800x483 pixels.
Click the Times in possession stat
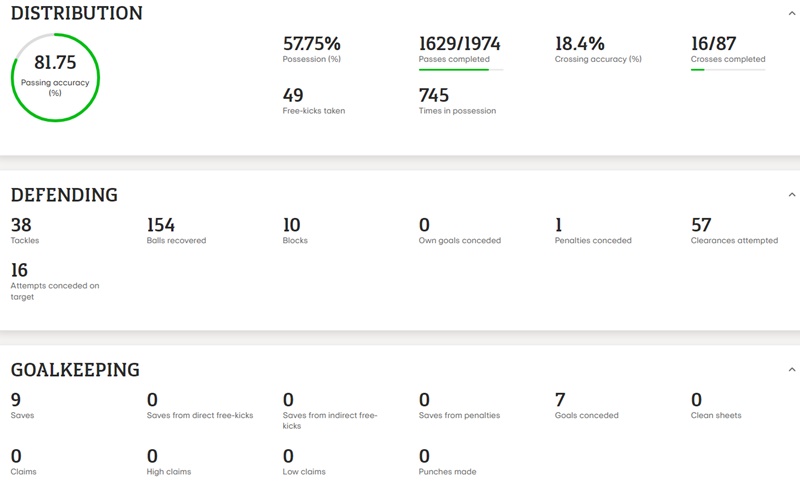(x=456, y=101)
